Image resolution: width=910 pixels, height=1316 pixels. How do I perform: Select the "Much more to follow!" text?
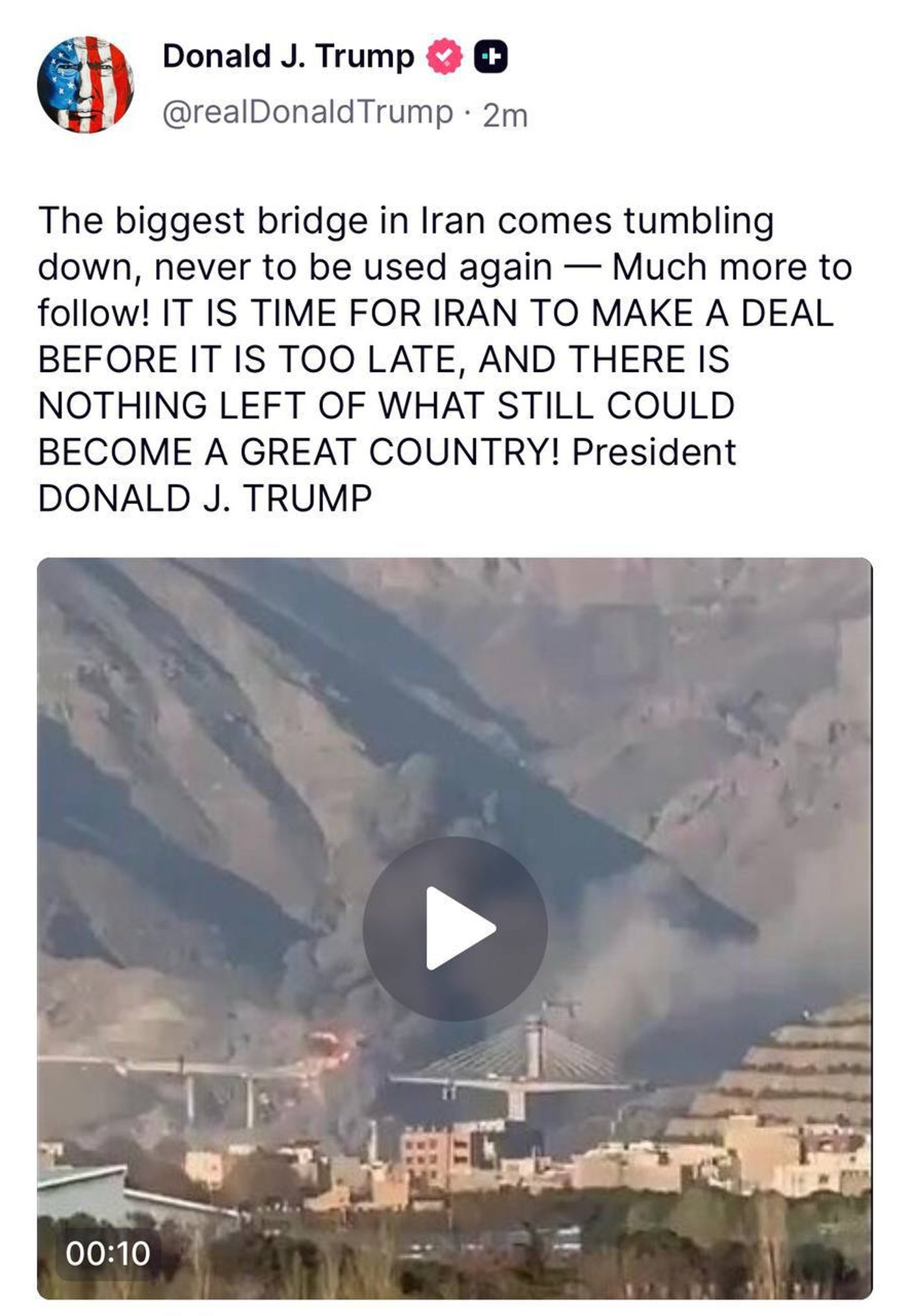[445, 290]
